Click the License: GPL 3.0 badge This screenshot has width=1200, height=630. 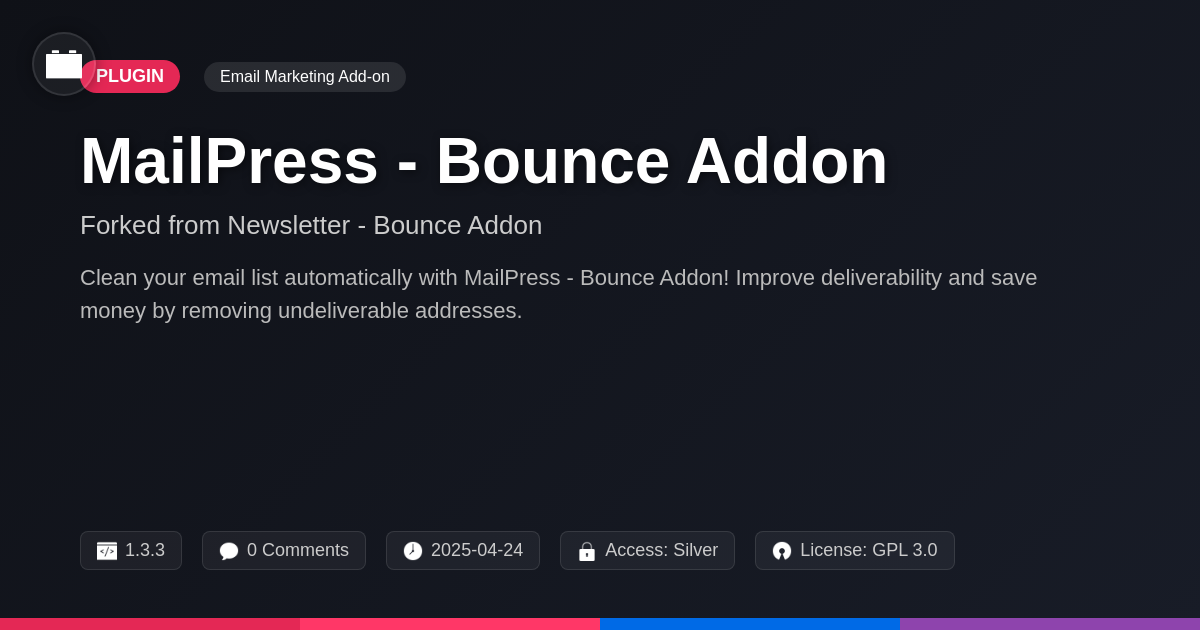pyautogui.click(x=855, y=550)
